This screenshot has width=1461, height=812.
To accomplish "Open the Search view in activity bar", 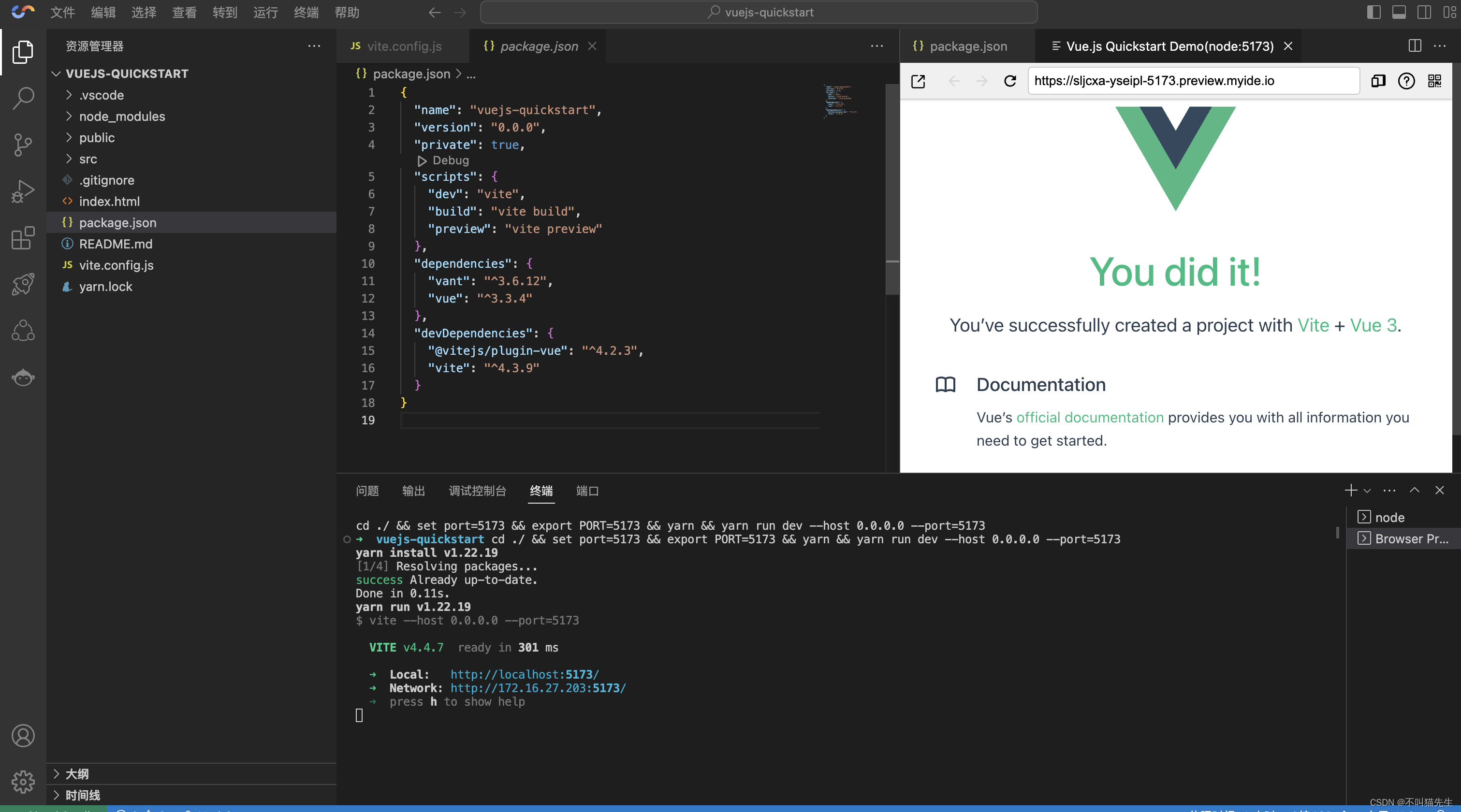I will coord(23,98).
